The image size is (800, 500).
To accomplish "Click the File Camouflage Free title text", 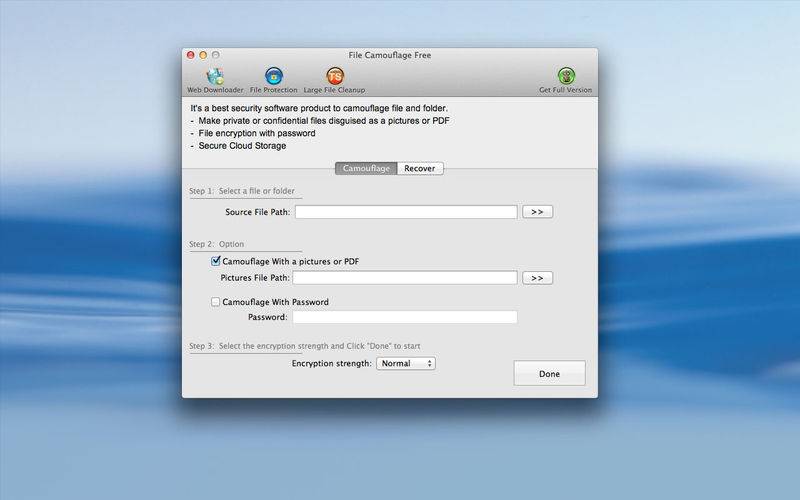I will [390, 55].
